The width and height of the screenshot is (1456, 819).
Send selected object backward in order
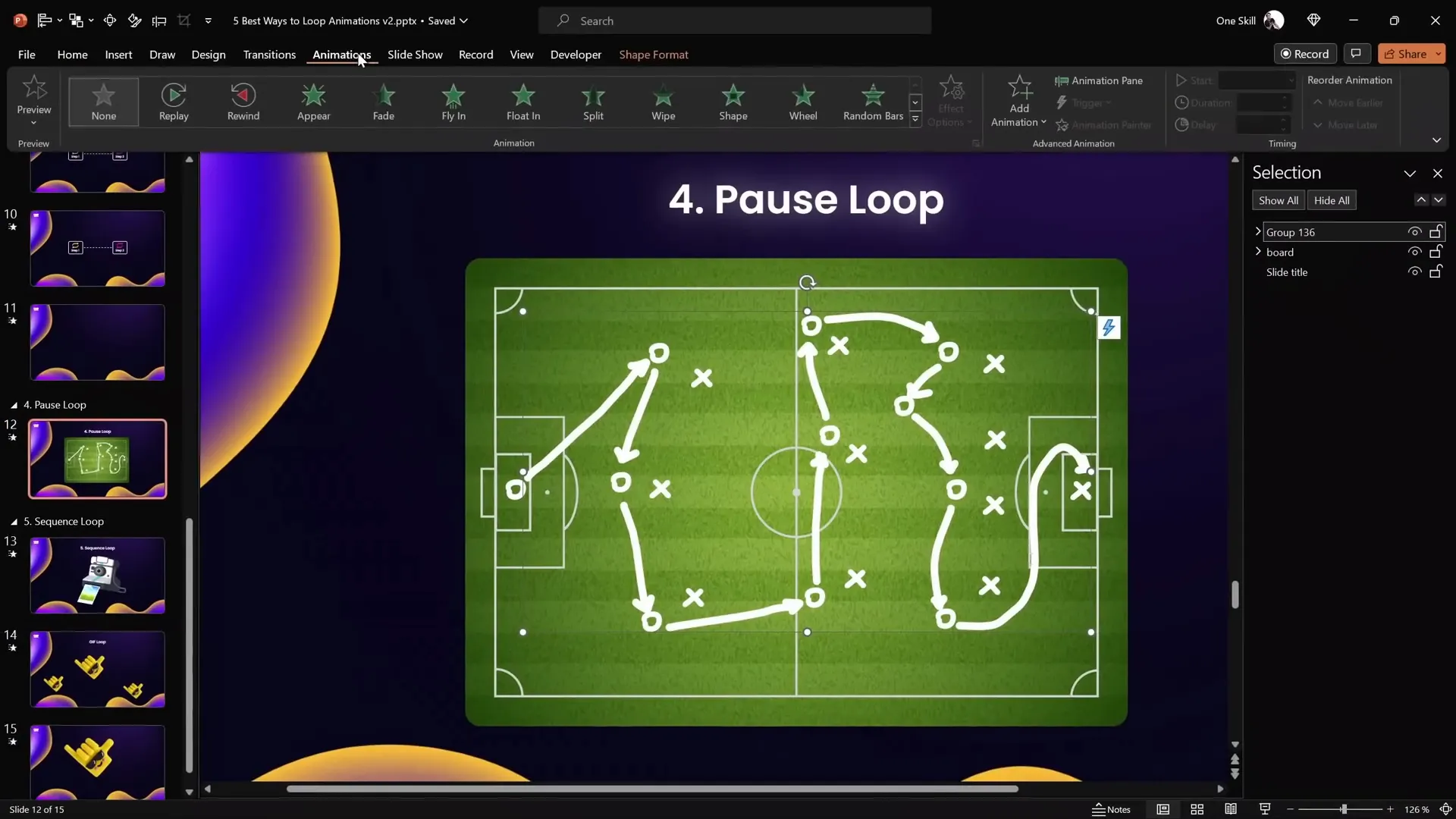(x=1438, y=200)
